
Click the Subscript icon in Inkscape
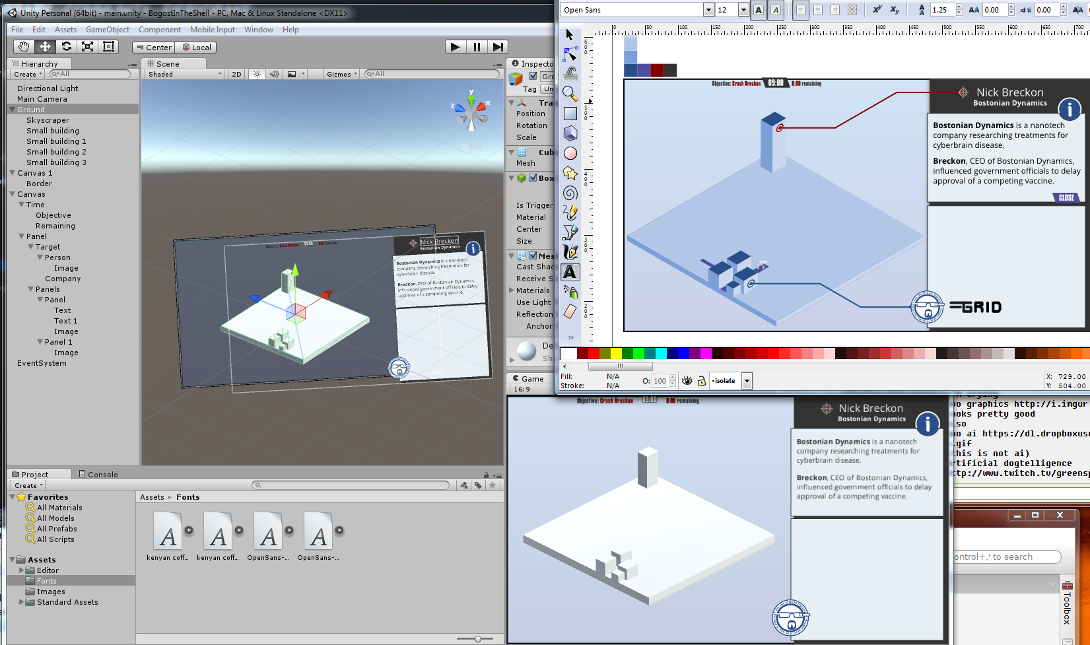pyautogui.click(x=895, y=10)
